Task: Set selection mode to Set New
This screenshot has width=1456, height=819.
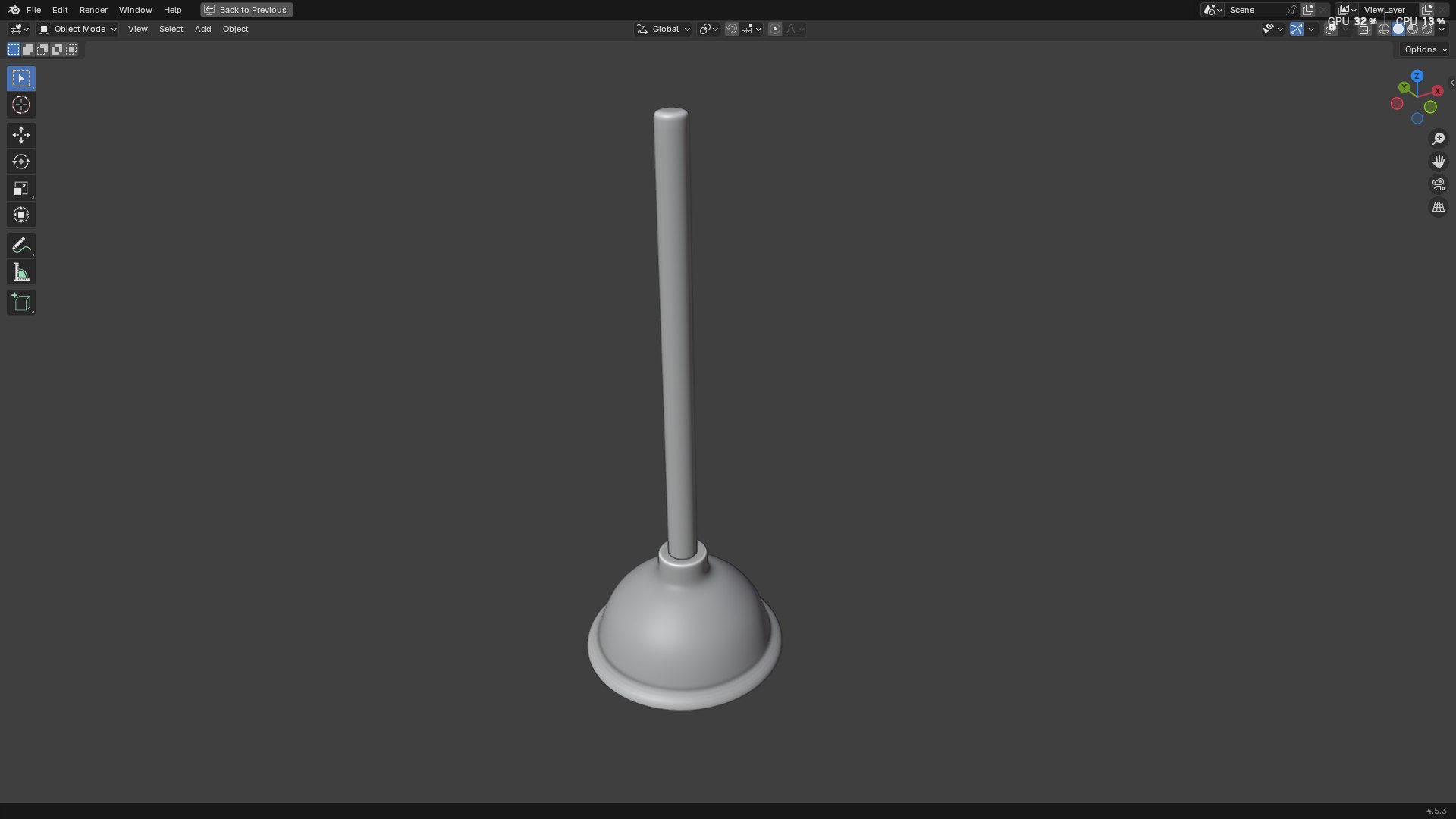Action: [x=14, y=49]
